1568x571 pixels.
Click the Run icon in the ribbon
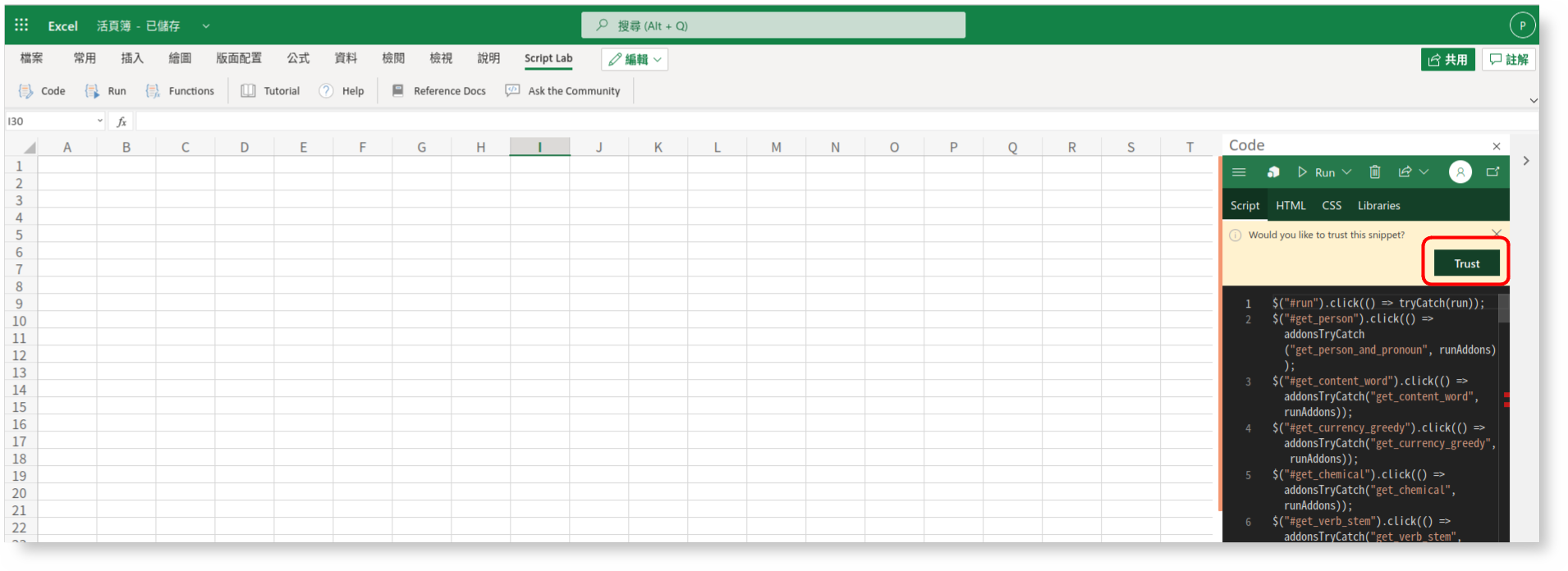[92, 91]
